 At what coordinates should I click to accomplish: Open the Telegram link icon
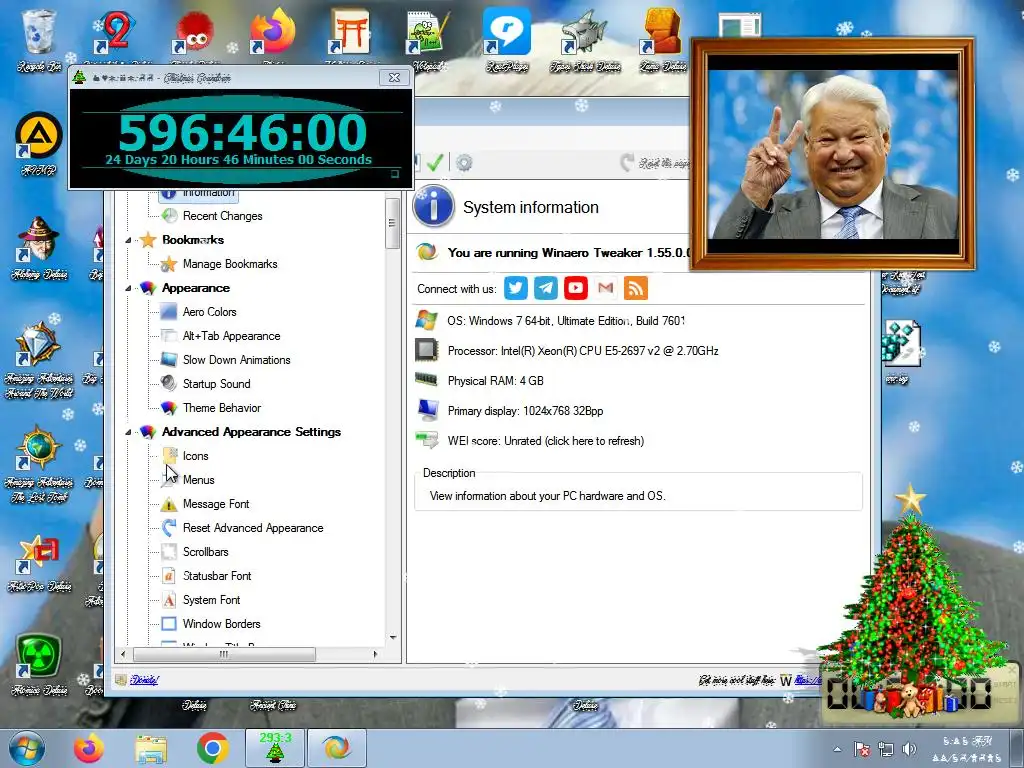(545, 288)
